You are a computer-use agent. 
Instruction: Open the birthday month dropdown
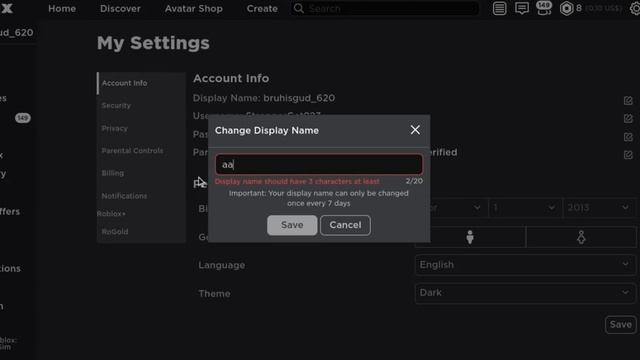[451, 208]
